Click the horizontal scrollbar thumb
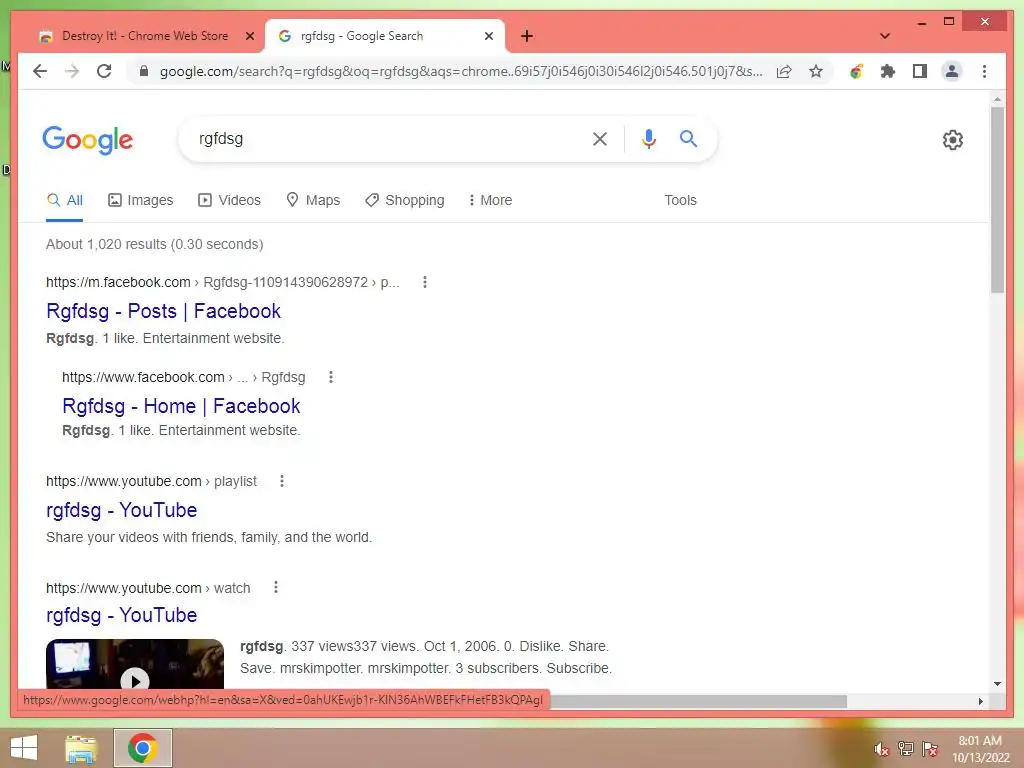The height and width of the screenshot is (768, 1024). (x=699, y=701)
